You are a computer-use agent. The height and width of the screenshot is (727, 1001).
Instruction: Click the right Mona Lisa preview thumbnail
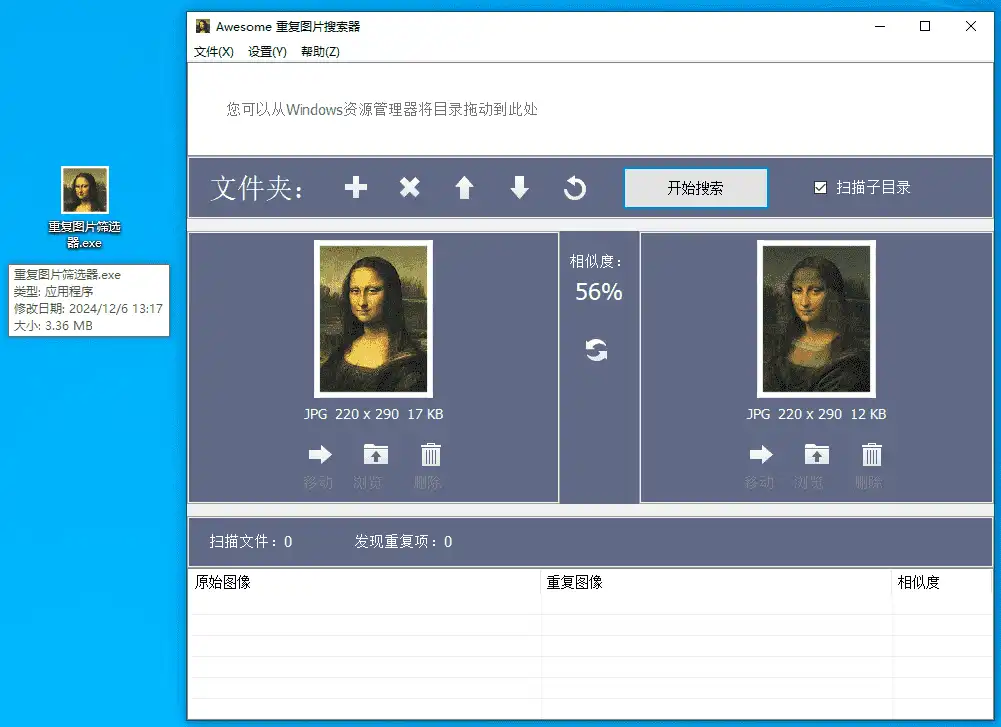(817, 319)
